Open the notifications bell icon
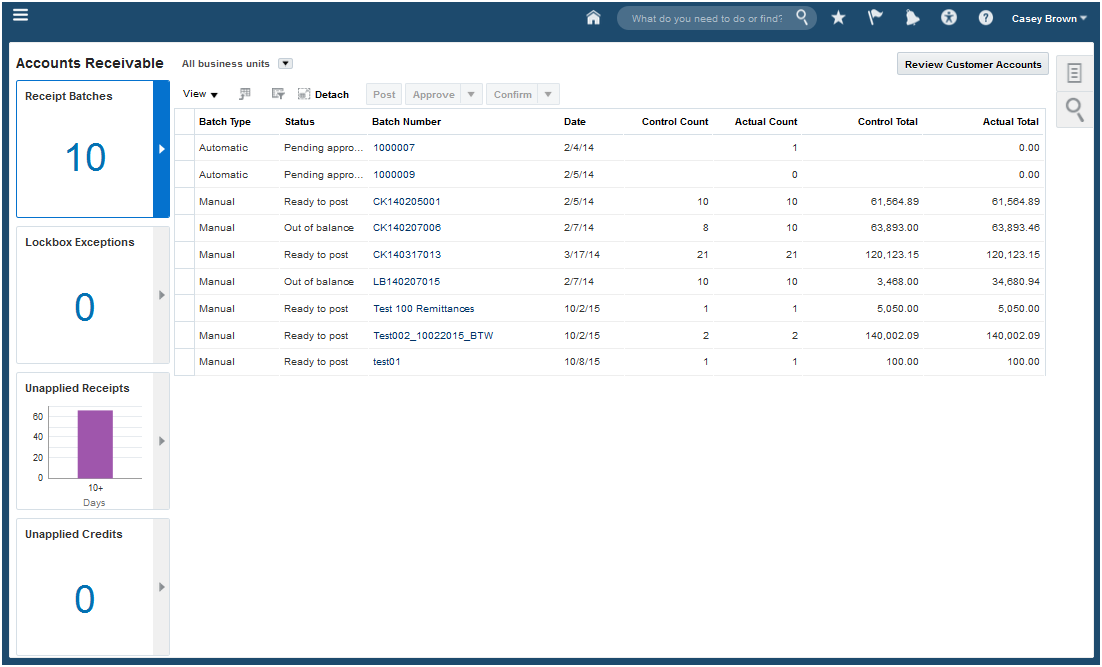Screen dimensions: 1102x667 tap(912, 18)
